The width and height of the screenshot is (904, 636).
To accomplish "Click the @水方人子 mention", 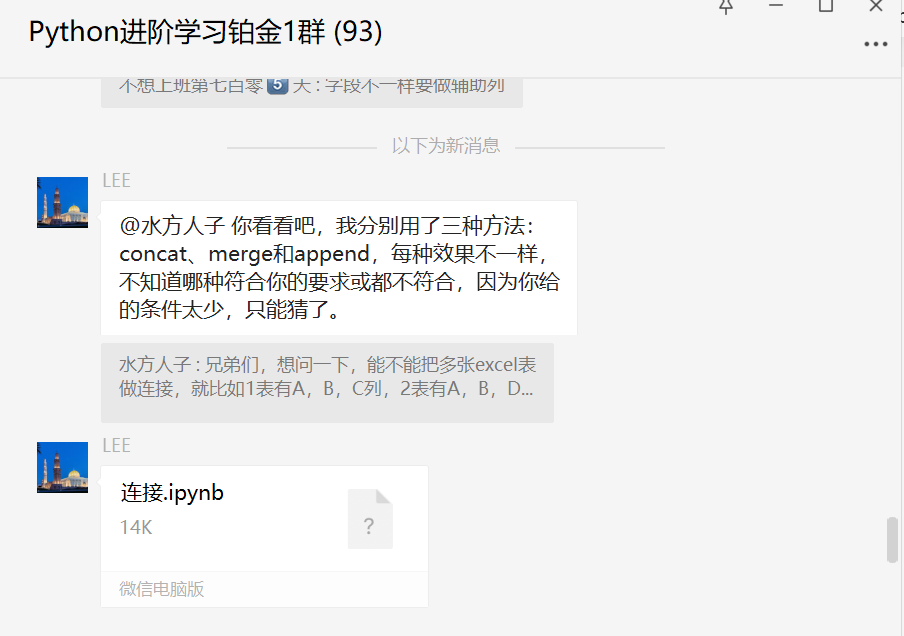I will tap(172, 225).
